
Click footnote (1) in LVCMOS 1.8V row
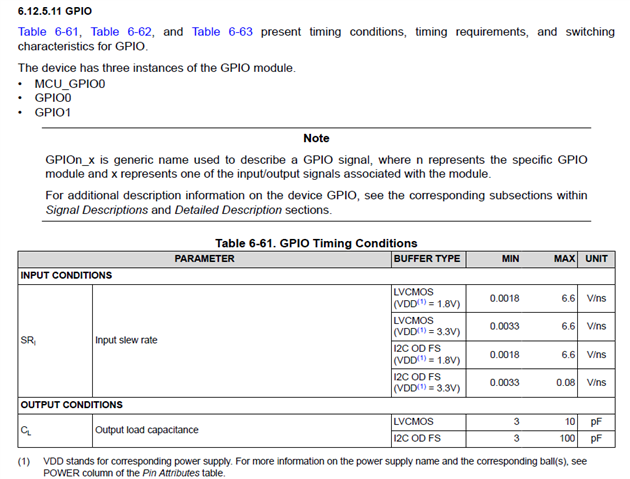(x=421, y=302)
